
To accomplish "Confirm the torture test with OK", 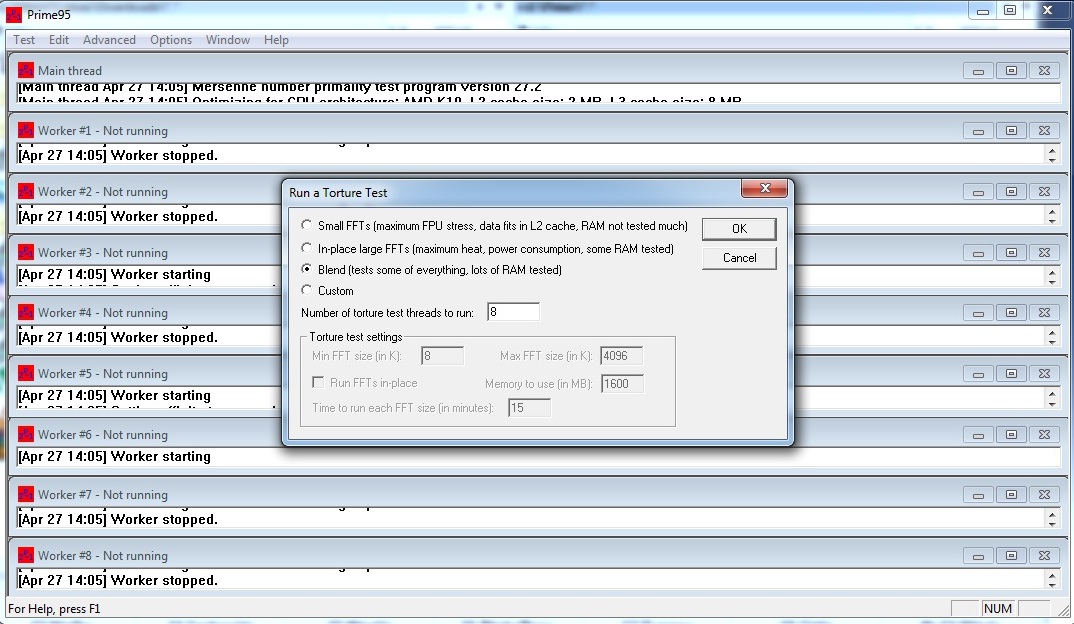I will 739,229.
